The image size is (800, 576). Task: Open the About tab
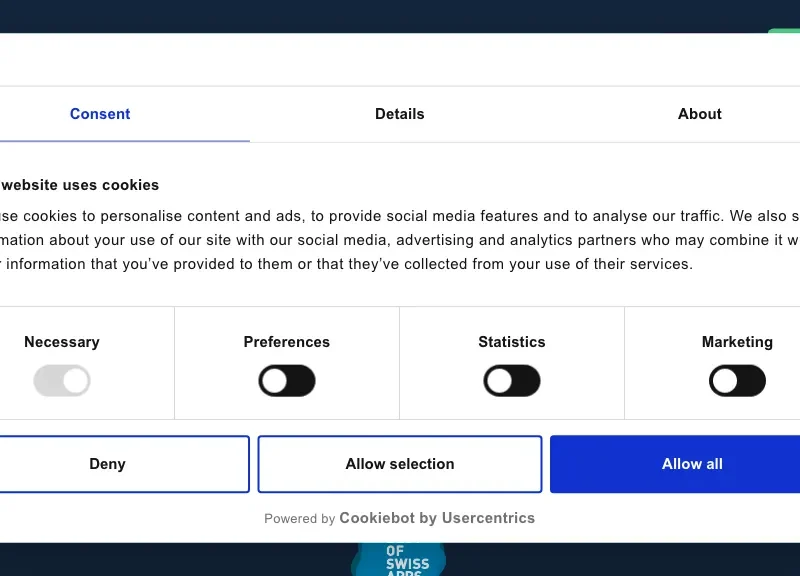pos(699,114)
